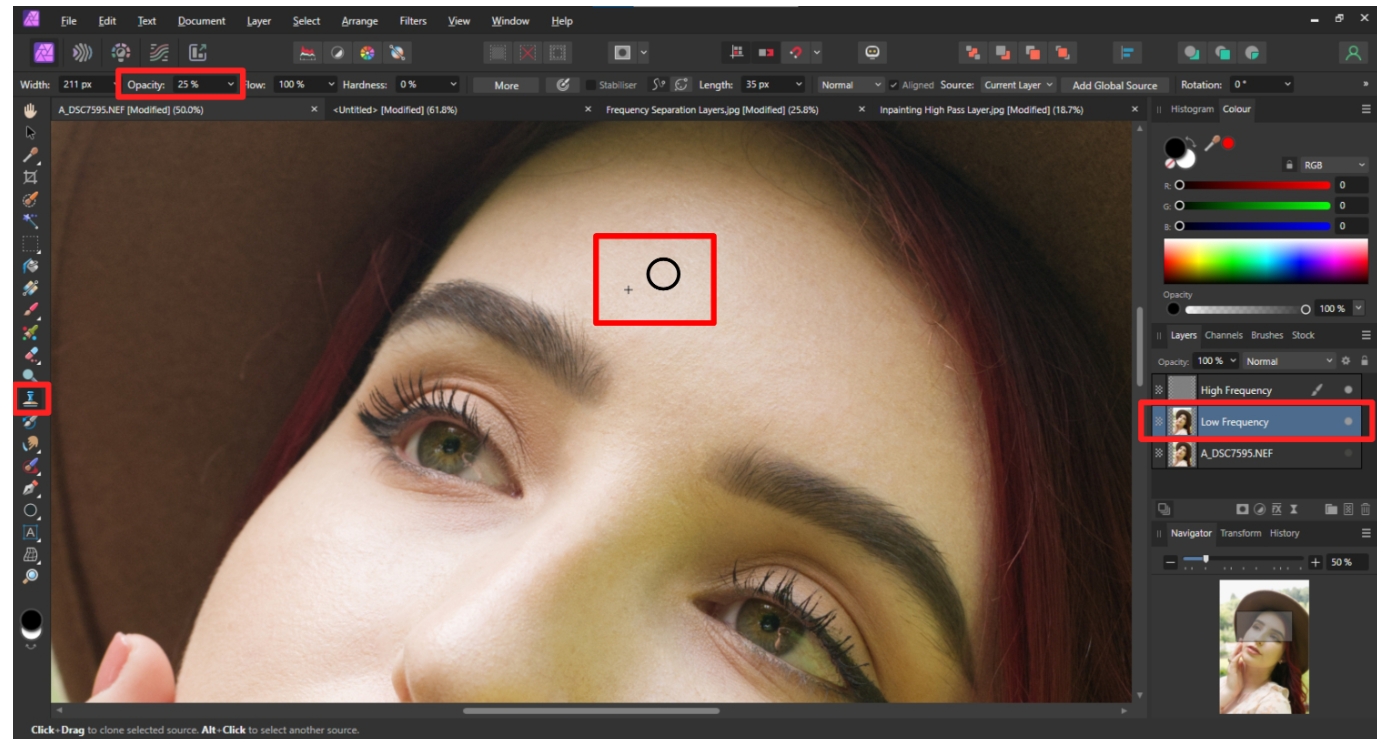Hide the High Frequency layer
Image resolution: width=1387 pixels, height=746 pixels.
point(1348,390)
